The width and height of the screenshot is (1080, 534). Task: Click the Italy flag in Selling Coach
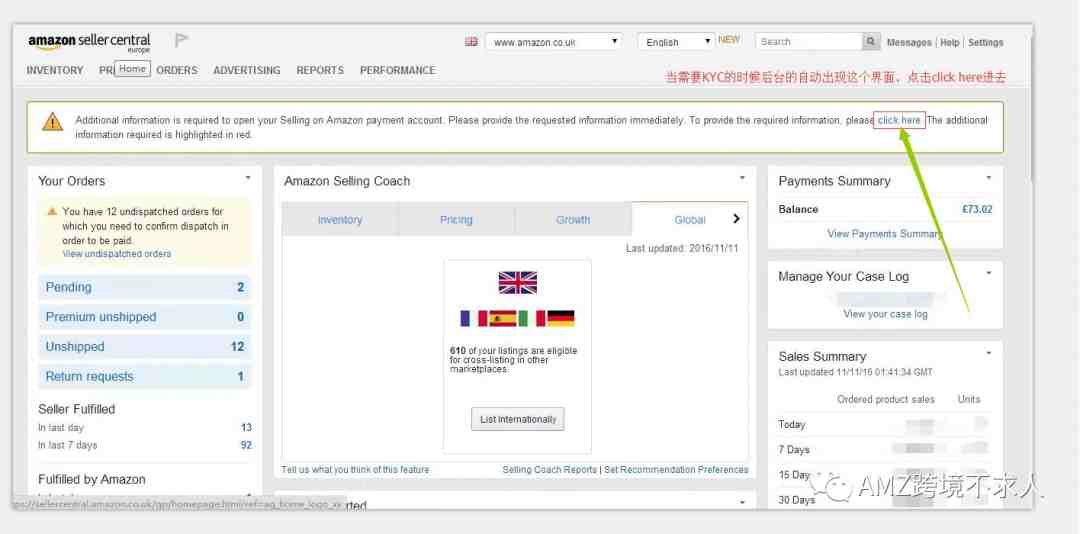(x=531, y=318)
